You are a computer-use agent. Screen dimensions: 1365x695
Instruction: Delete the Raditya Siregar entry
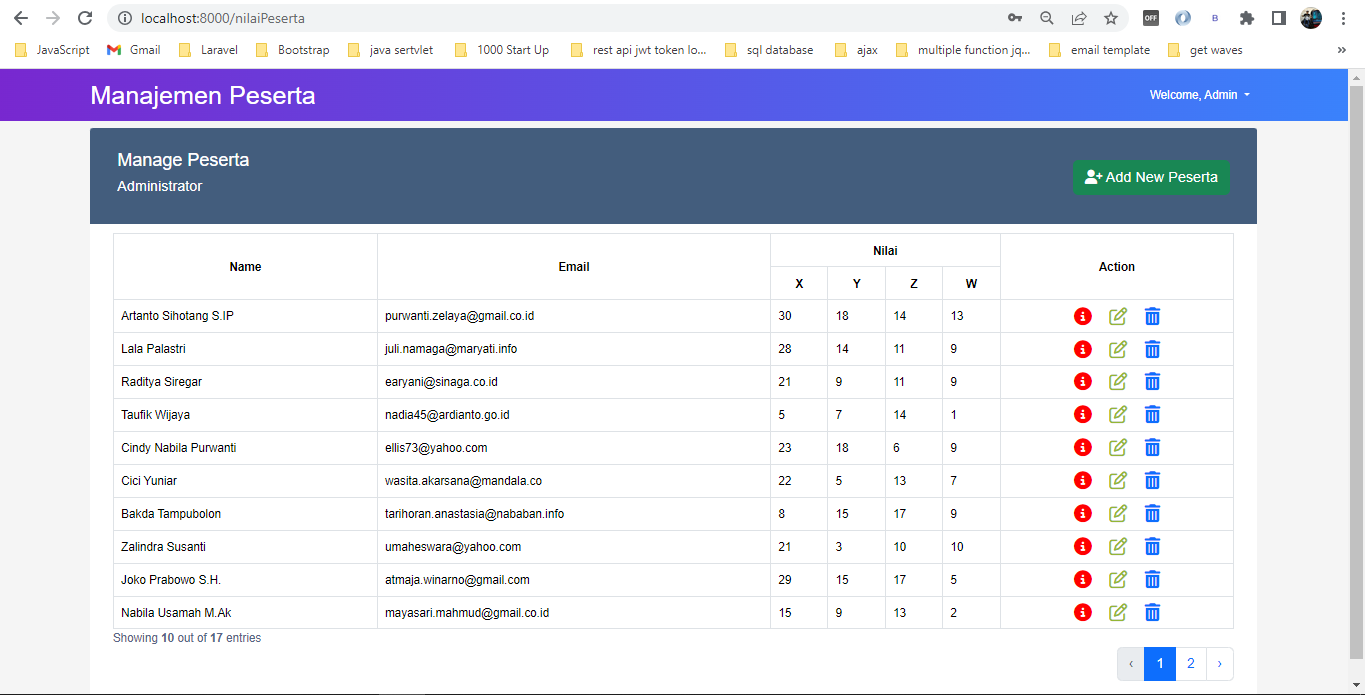click(1152, 382)
